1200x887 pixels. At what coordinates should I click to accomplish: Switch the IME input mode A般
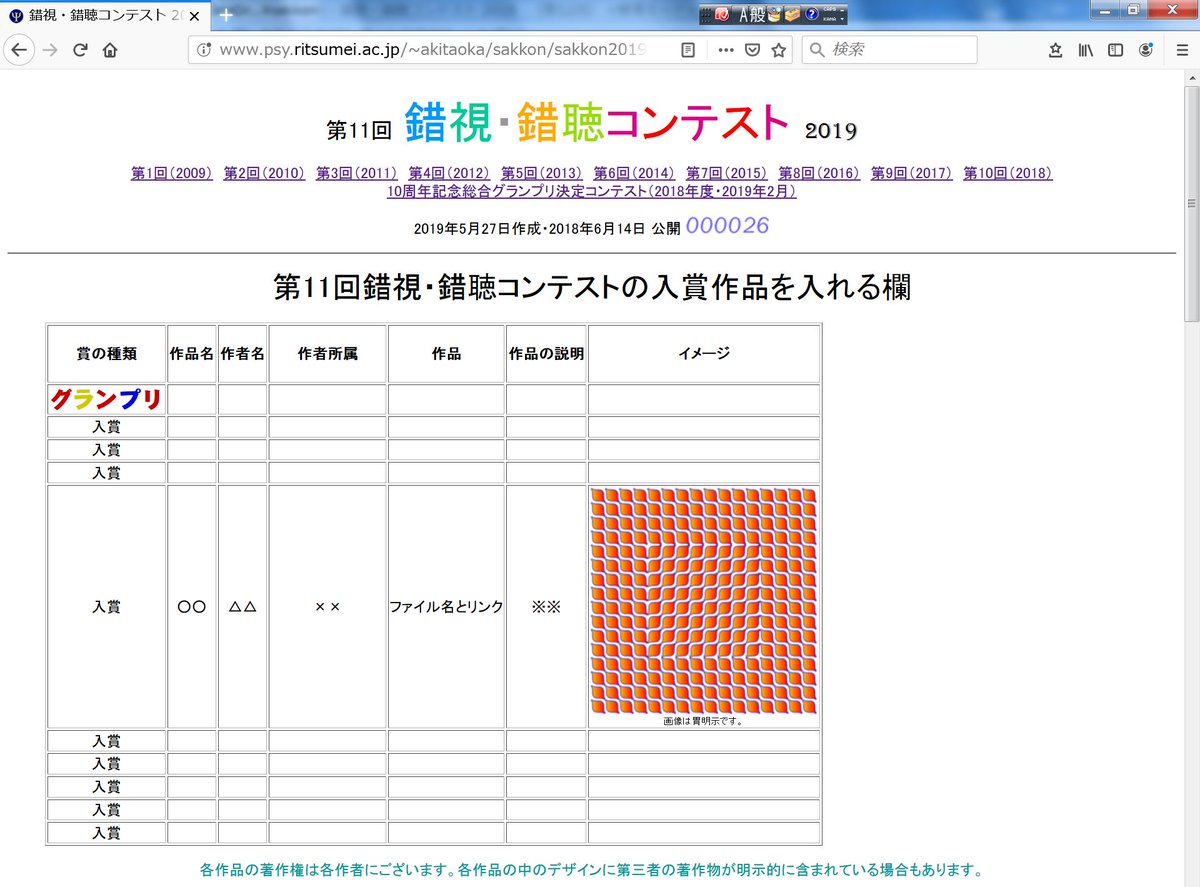(750, 15)
